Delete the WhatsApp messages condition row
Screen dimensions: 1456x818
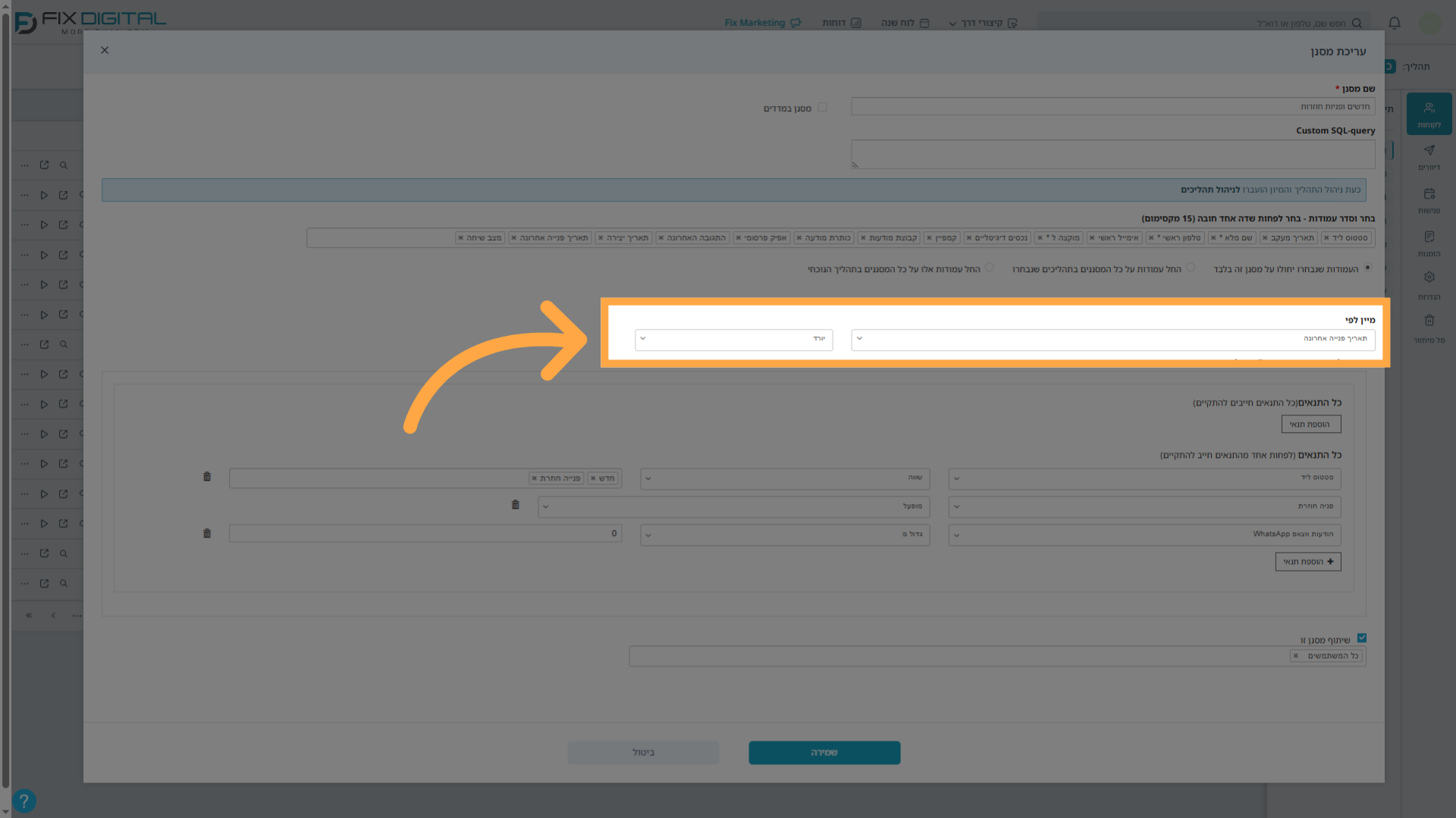coord(207,534)
